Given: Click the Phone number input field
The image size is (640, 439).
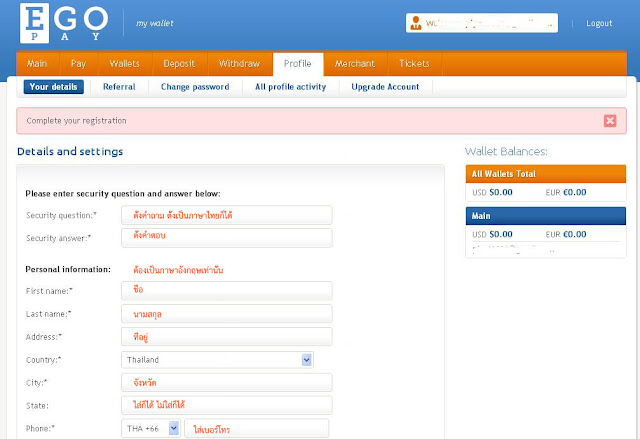Looking at the screenshot, I should (x=257, y=428).
